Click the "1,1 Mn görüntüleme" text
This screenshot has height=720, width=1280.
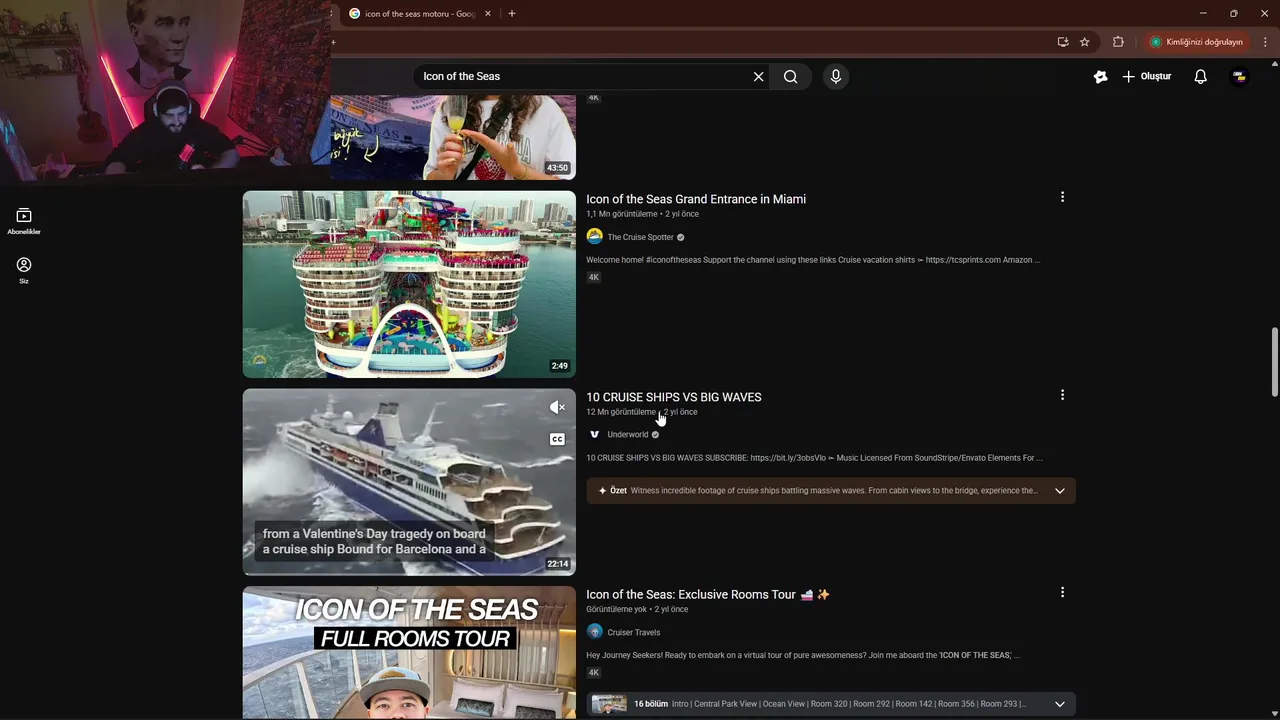point(622,214)
